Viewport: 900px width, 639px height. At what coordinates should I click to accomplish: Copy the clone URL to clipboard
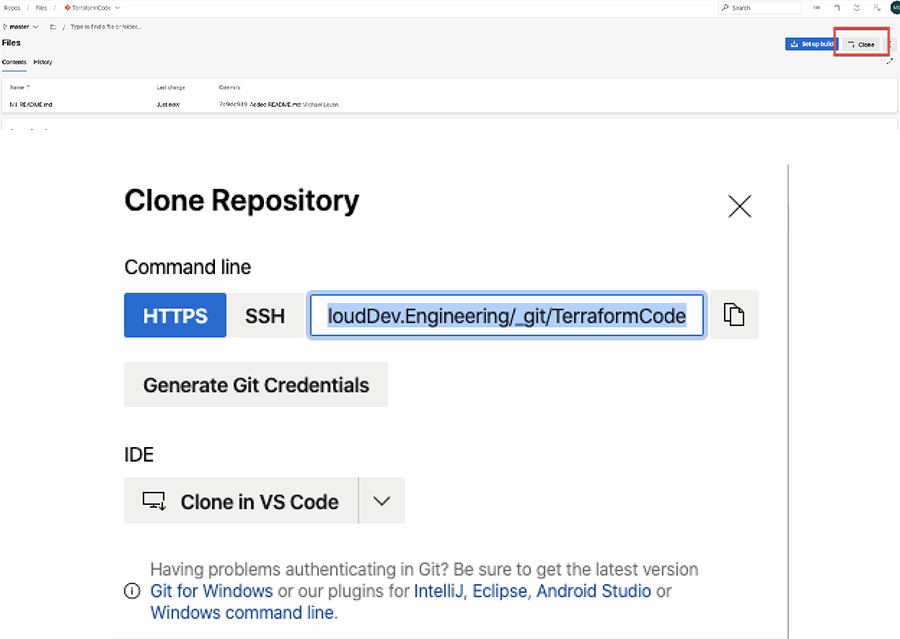point(734,315)
